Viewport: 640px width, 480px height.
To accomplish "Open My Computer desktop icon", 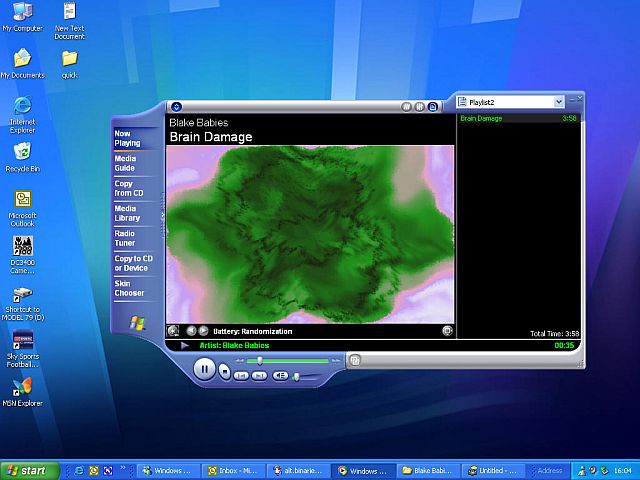I will [22, 17].
